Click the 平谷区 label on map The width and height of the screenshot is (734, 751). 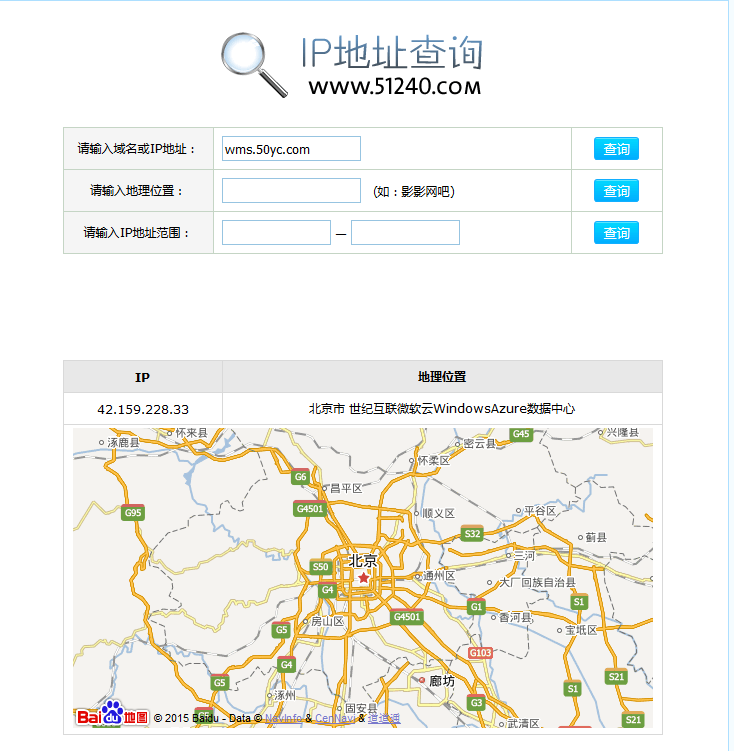point(540,511)
